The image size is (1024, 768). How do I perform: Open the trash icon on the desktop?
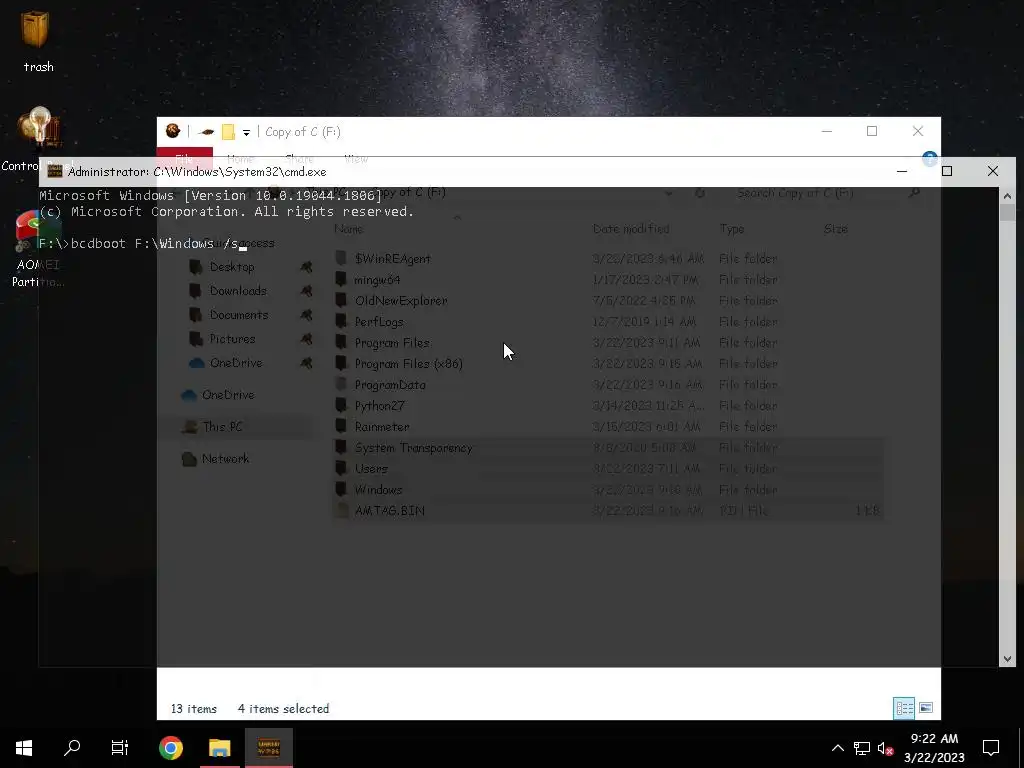[x=35, y=40]
